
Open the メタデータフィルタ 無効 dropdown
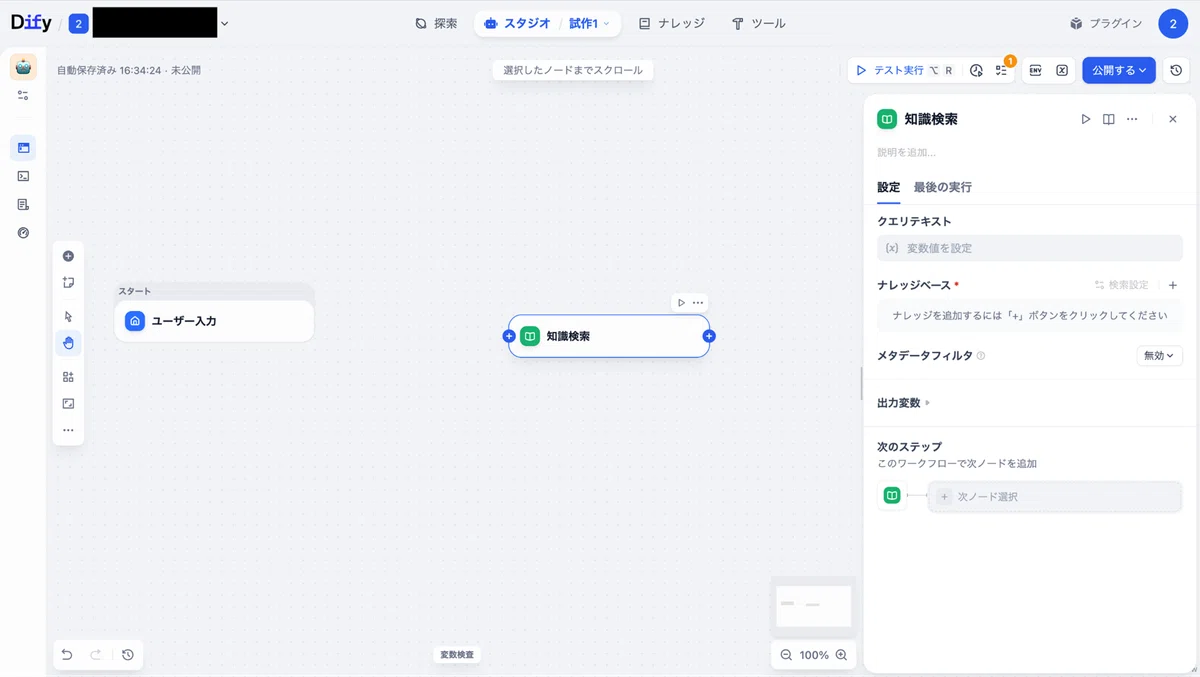(1160, 356)
